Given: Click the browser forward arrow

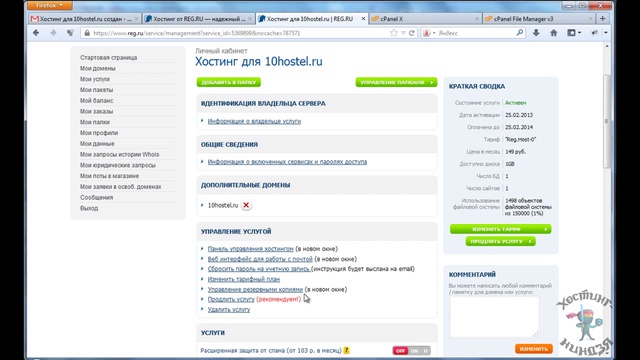Looking at the screenshot, I should tap(53, 33).
